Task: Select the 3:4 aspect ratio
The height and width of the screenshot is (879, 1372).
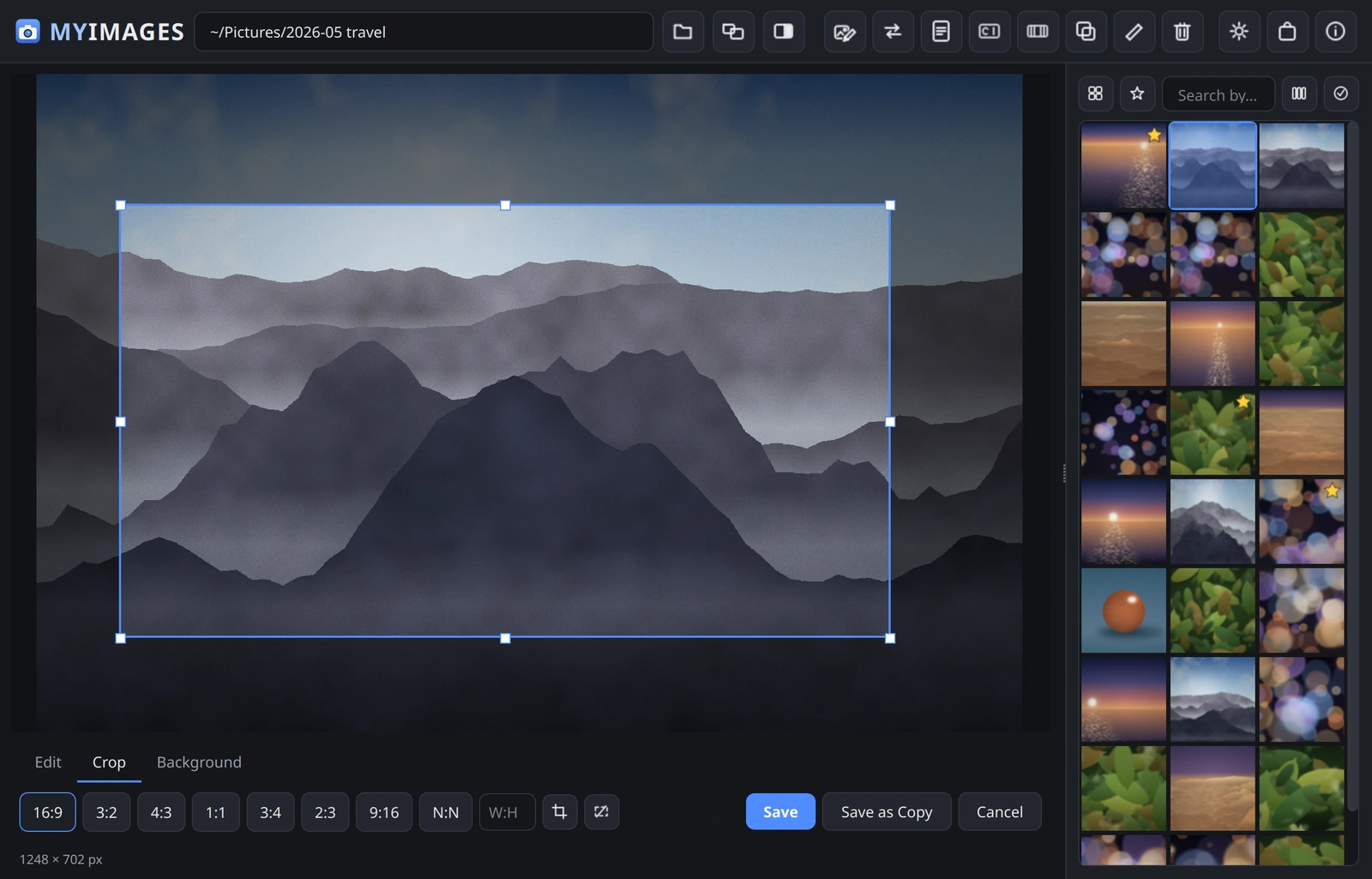Action: click(x=270, y=812)
